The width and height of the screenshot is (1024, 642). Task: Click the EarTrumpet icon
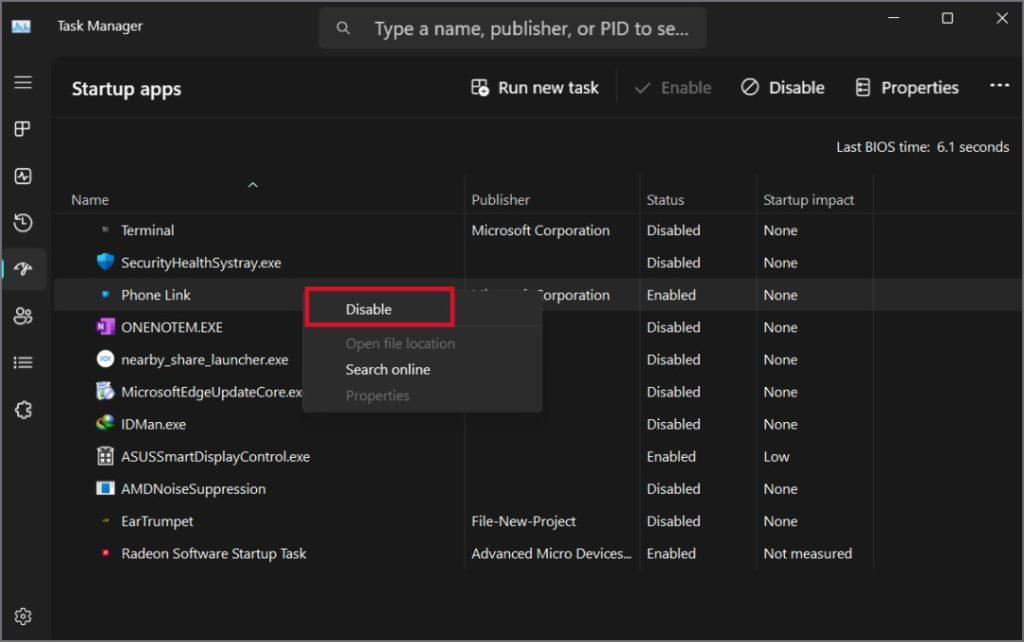pos(105,521)
